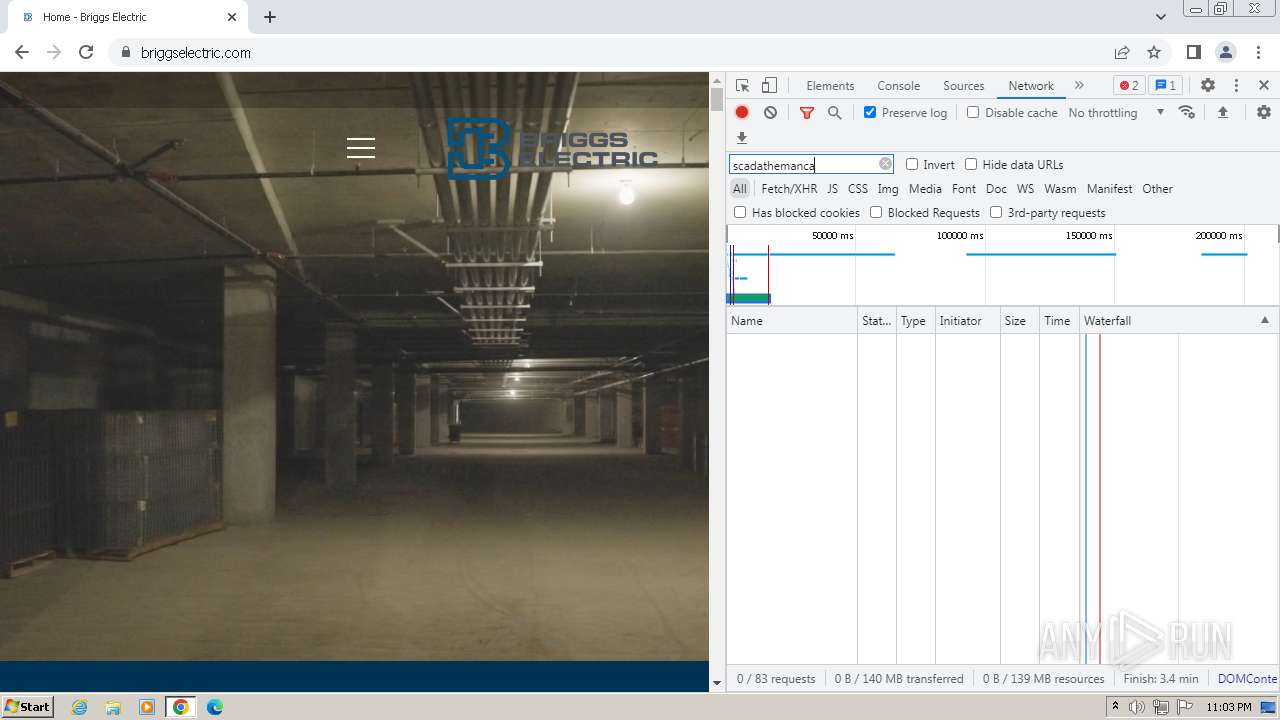
Task: Check the Invert filter option
Action: (912, 164)
